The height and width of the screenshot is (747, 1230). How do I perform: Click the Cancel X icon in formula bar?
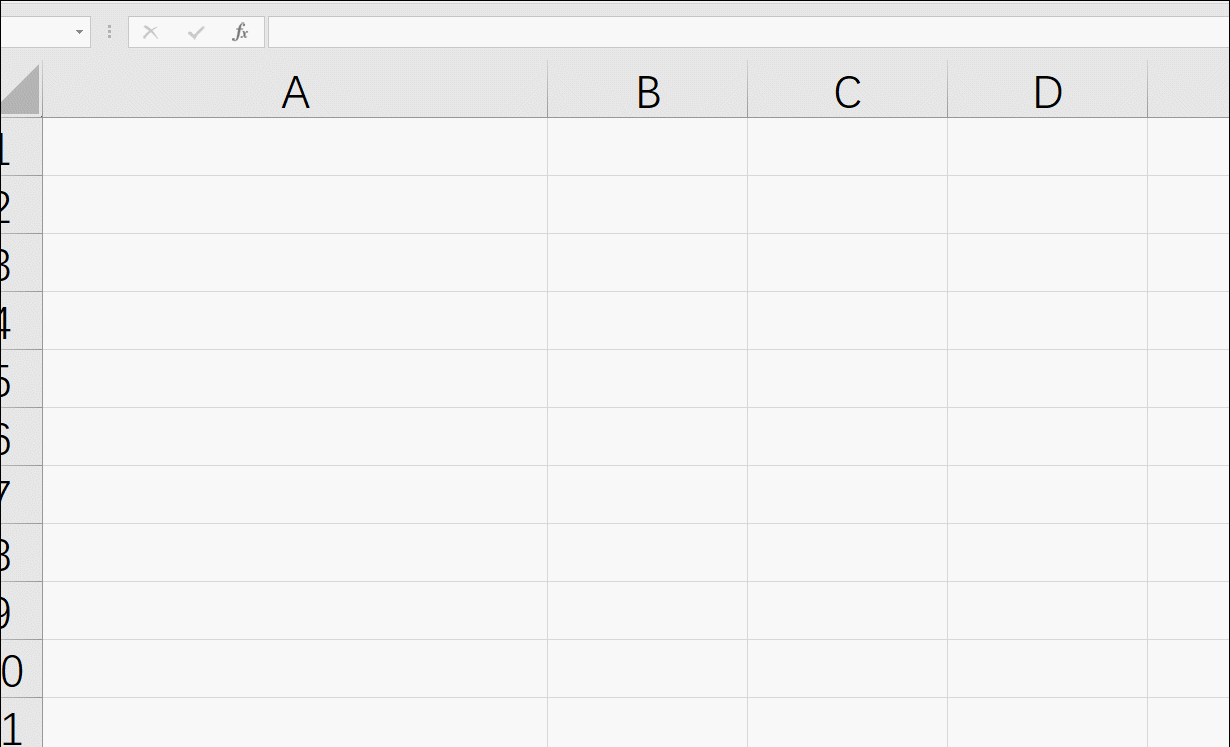[151, 32]
